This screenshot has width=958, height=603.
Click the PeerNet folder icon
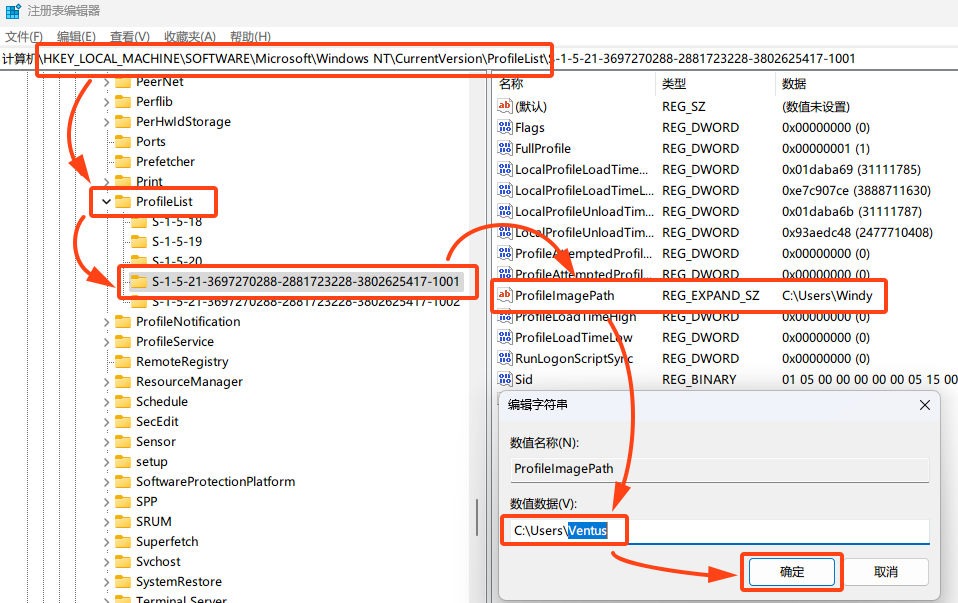(123, 82)
